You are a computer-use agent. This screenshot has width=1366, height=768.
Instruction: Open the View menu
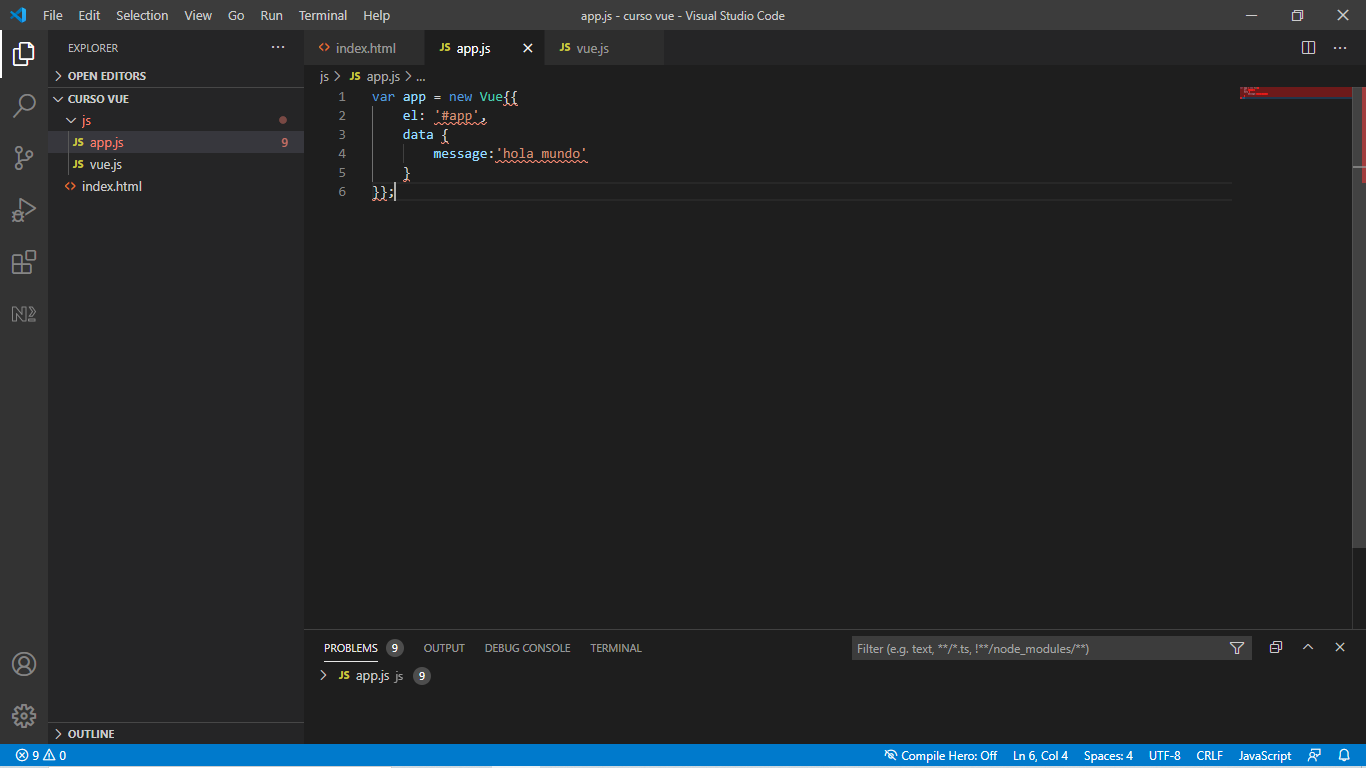[198, 15]
